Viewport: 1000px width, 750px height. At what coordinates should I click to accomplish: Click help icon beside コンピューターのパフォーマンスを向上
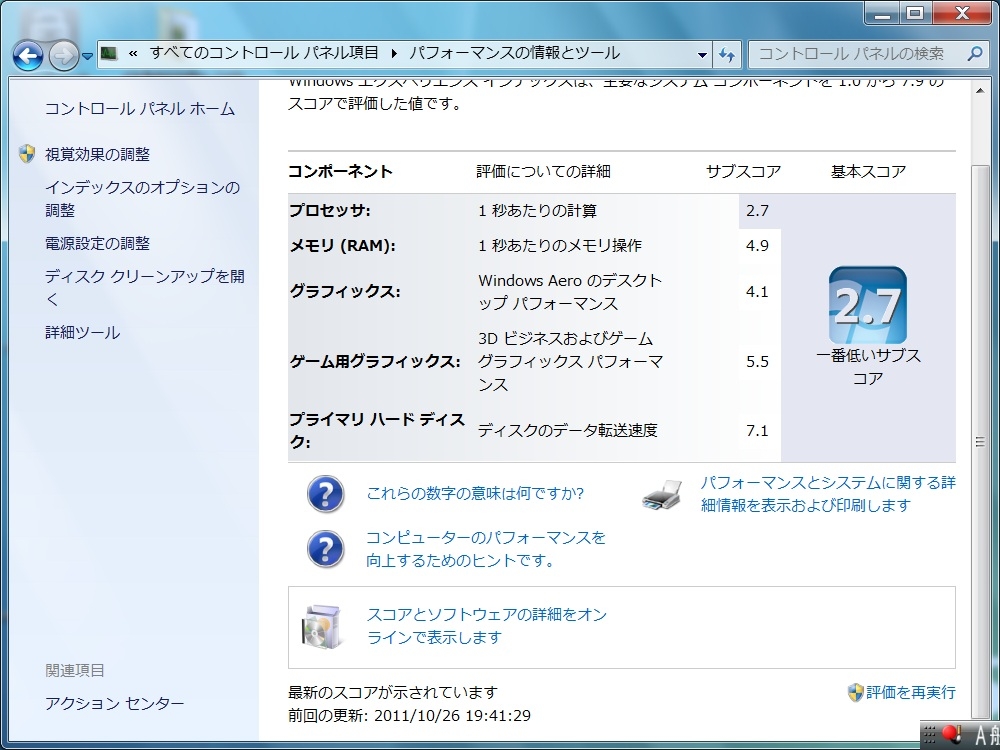(x=325, y=549)
